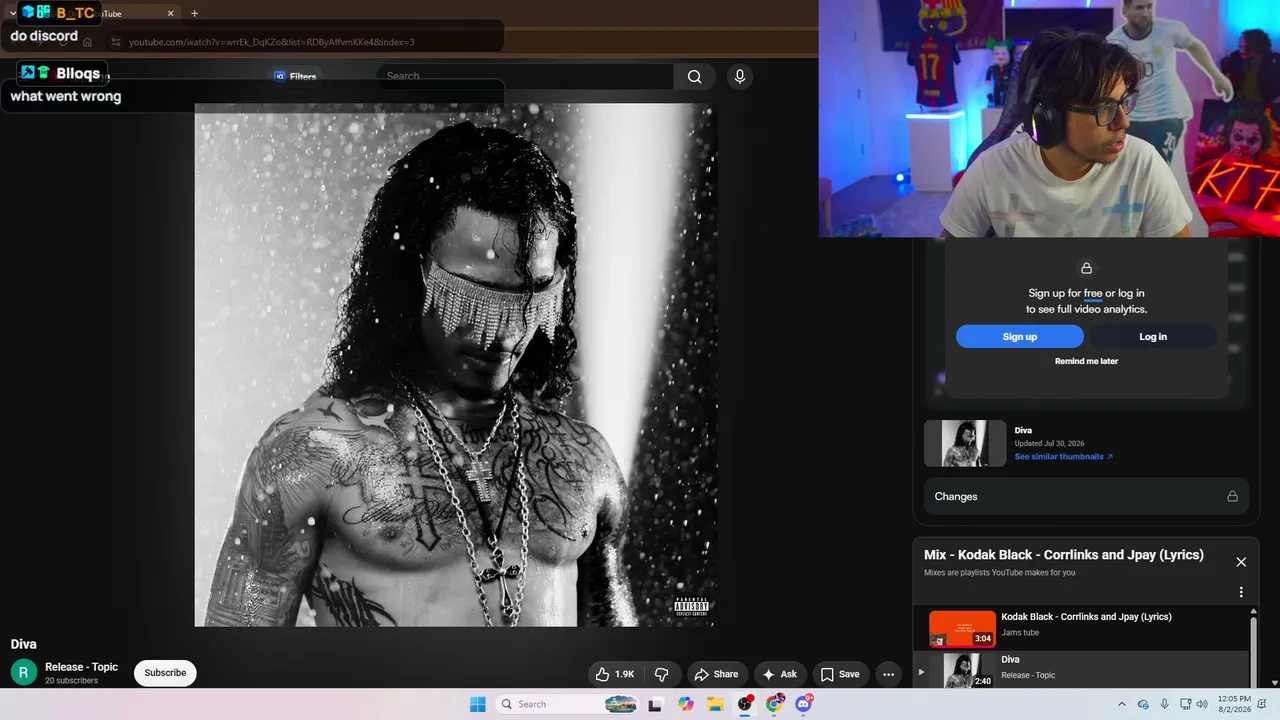
Task: Play Kodak Black - Corrlinks and Jpay from the mix
Action: click(1082, 628)
